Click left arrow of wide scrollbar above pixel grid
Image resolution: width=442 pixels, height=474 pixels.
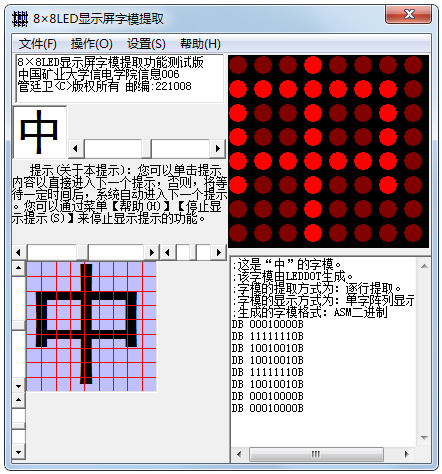point(19,252)
